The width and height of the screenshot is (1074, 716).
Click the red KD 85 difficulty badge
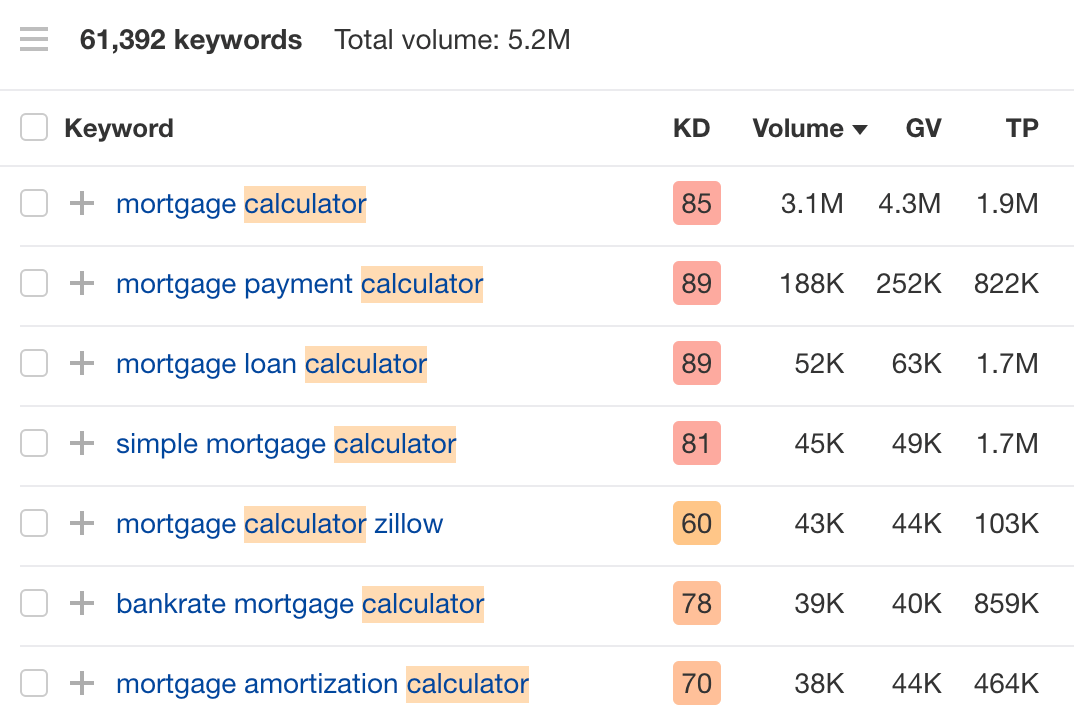pyautogui.click(x=696, y=203)
